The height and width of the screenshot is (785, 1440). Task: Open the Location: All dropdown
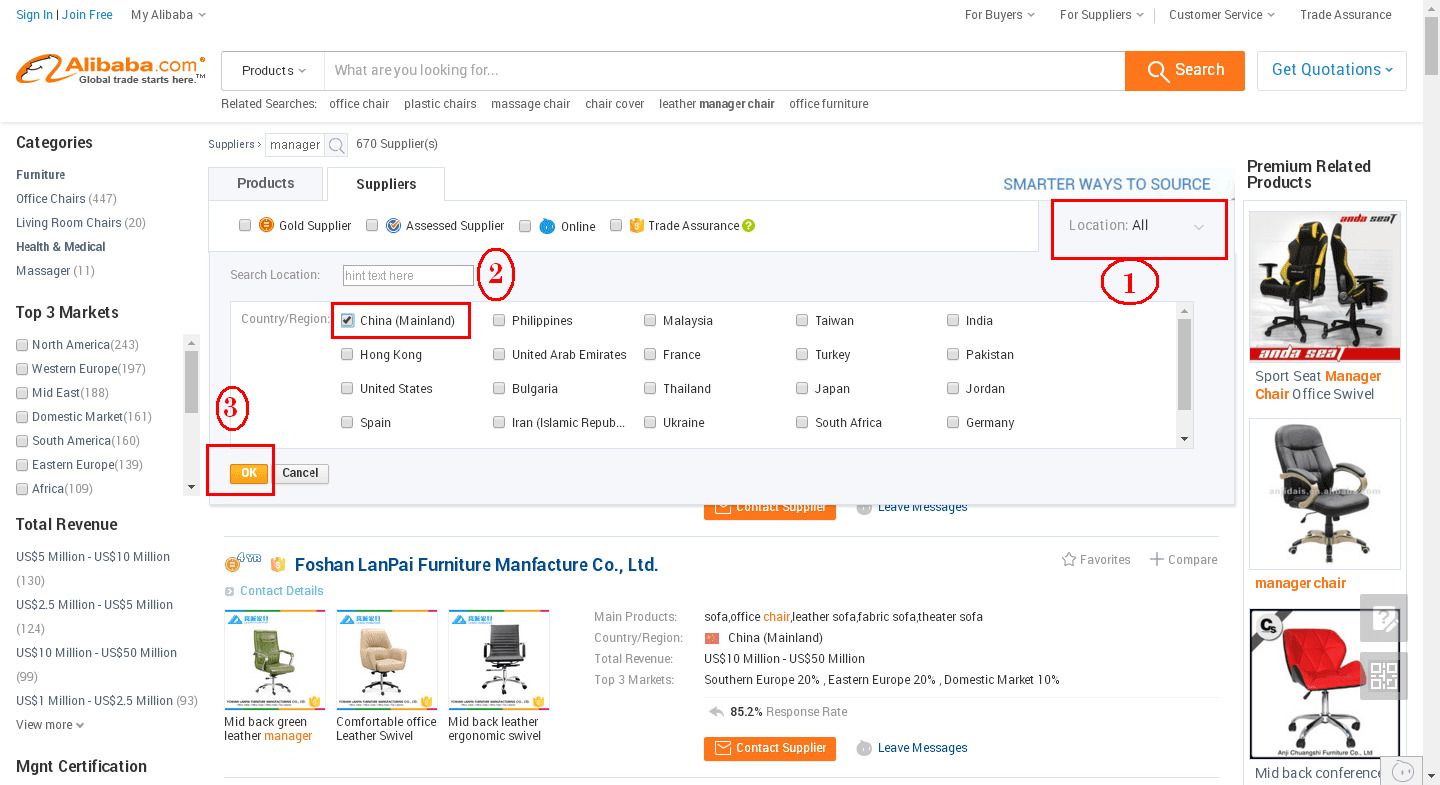coord(1137,226)
